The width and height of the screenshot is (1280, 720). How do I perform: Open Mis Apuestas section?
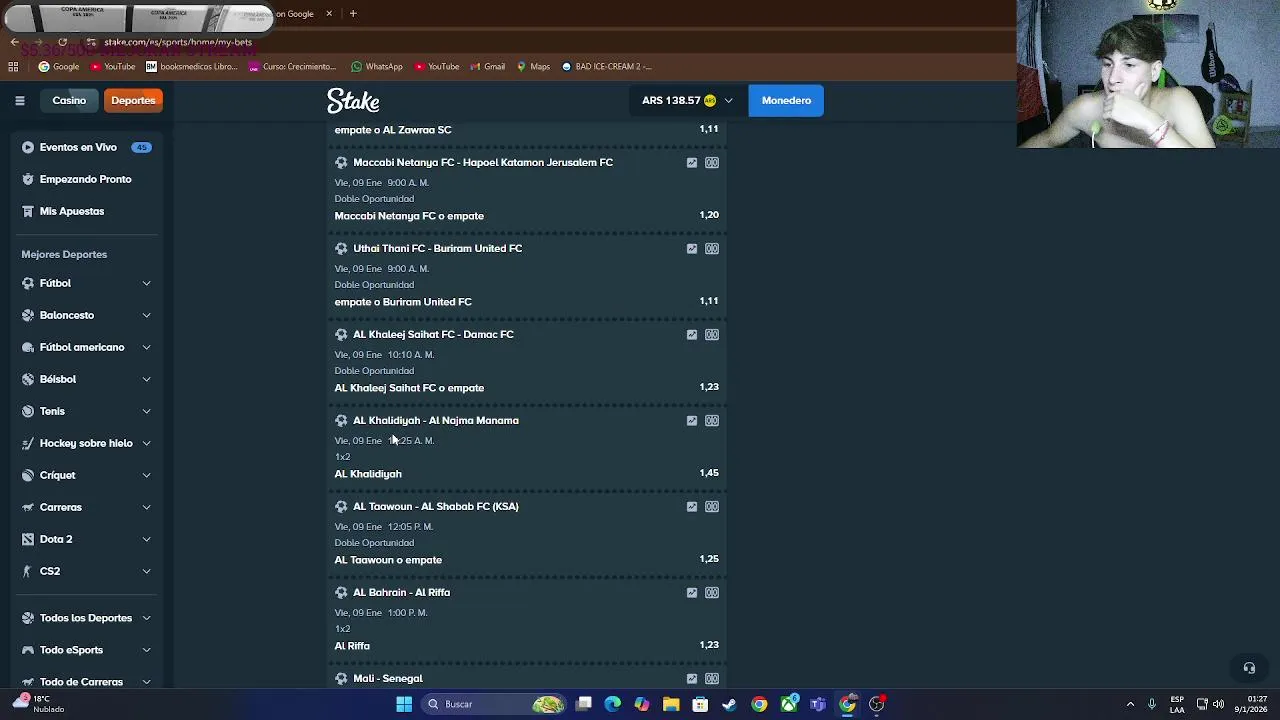[86, 211]
